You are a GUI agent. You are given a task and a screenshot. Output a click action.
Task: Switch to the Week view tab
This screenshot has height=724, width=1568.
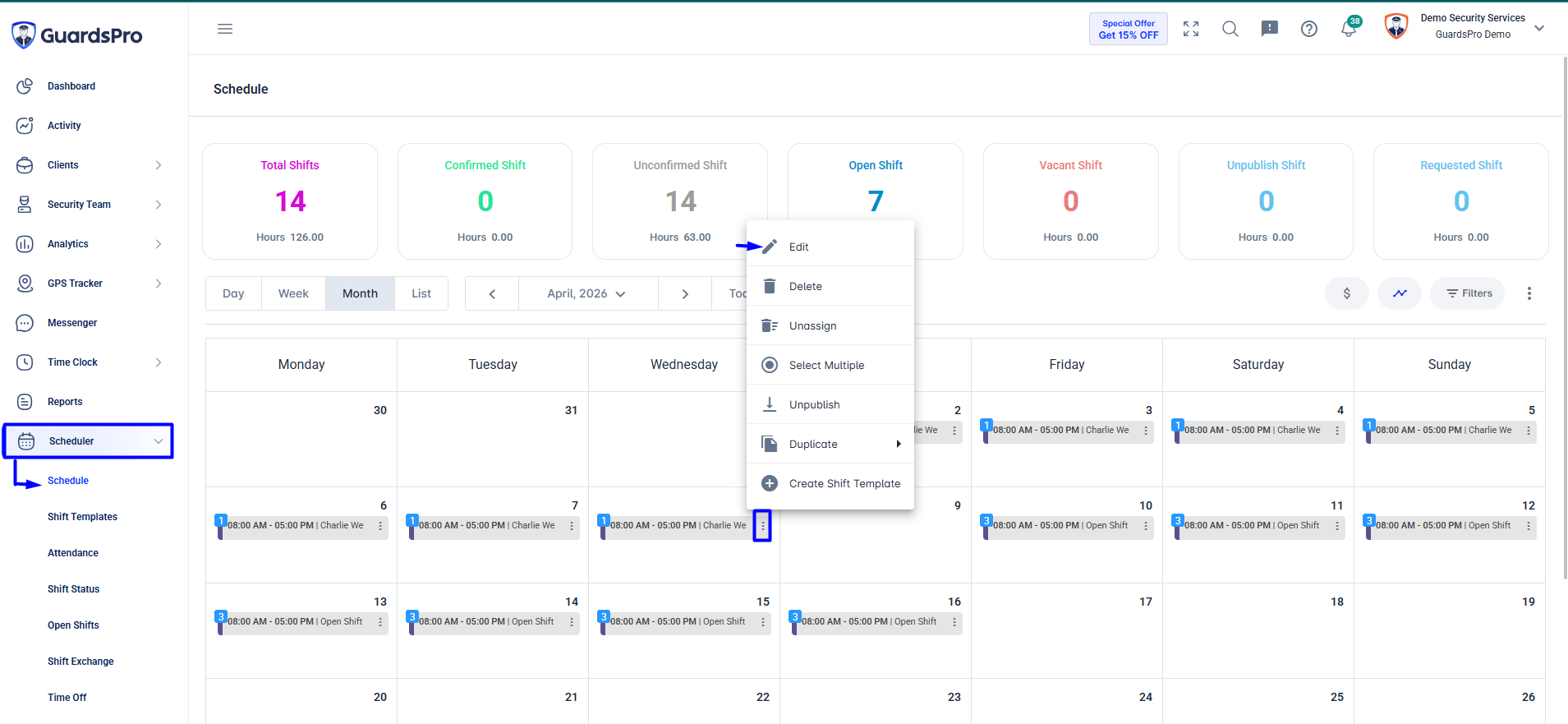click(x=293, y=293)
